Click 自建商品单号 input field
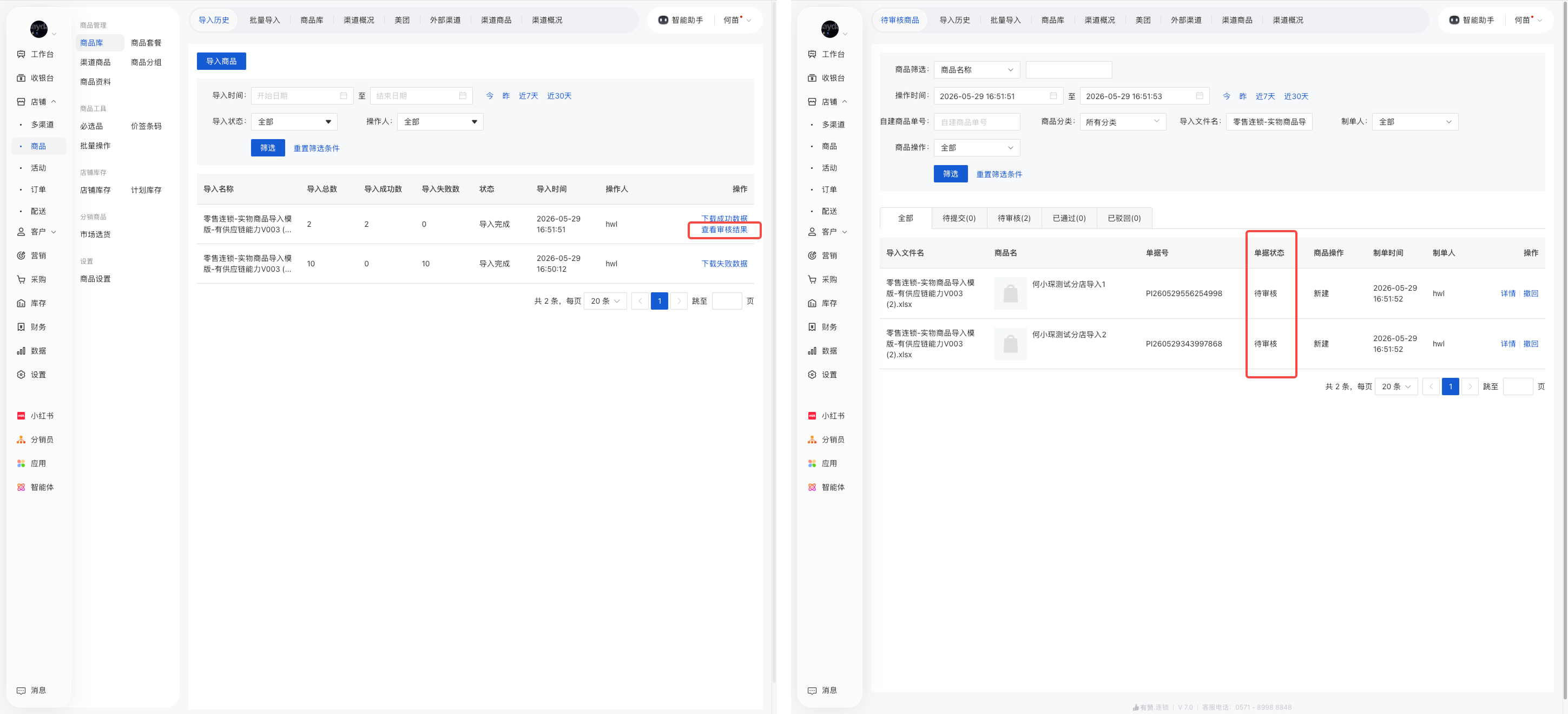1568x714 pixels. 976,122
